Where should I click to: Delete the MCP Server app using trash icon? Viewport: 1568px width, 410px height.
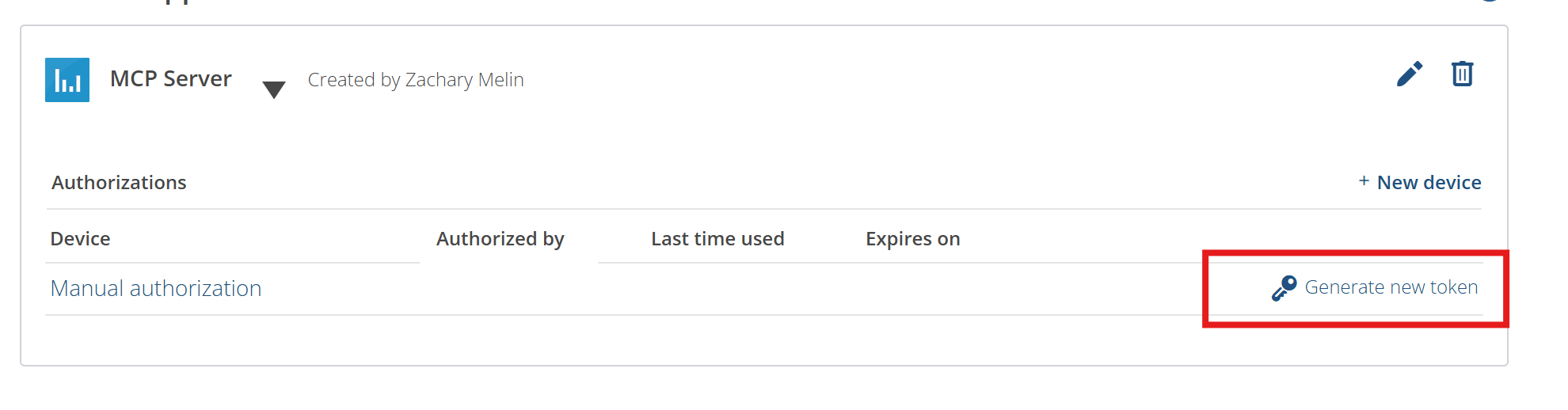coord(1462,74)
